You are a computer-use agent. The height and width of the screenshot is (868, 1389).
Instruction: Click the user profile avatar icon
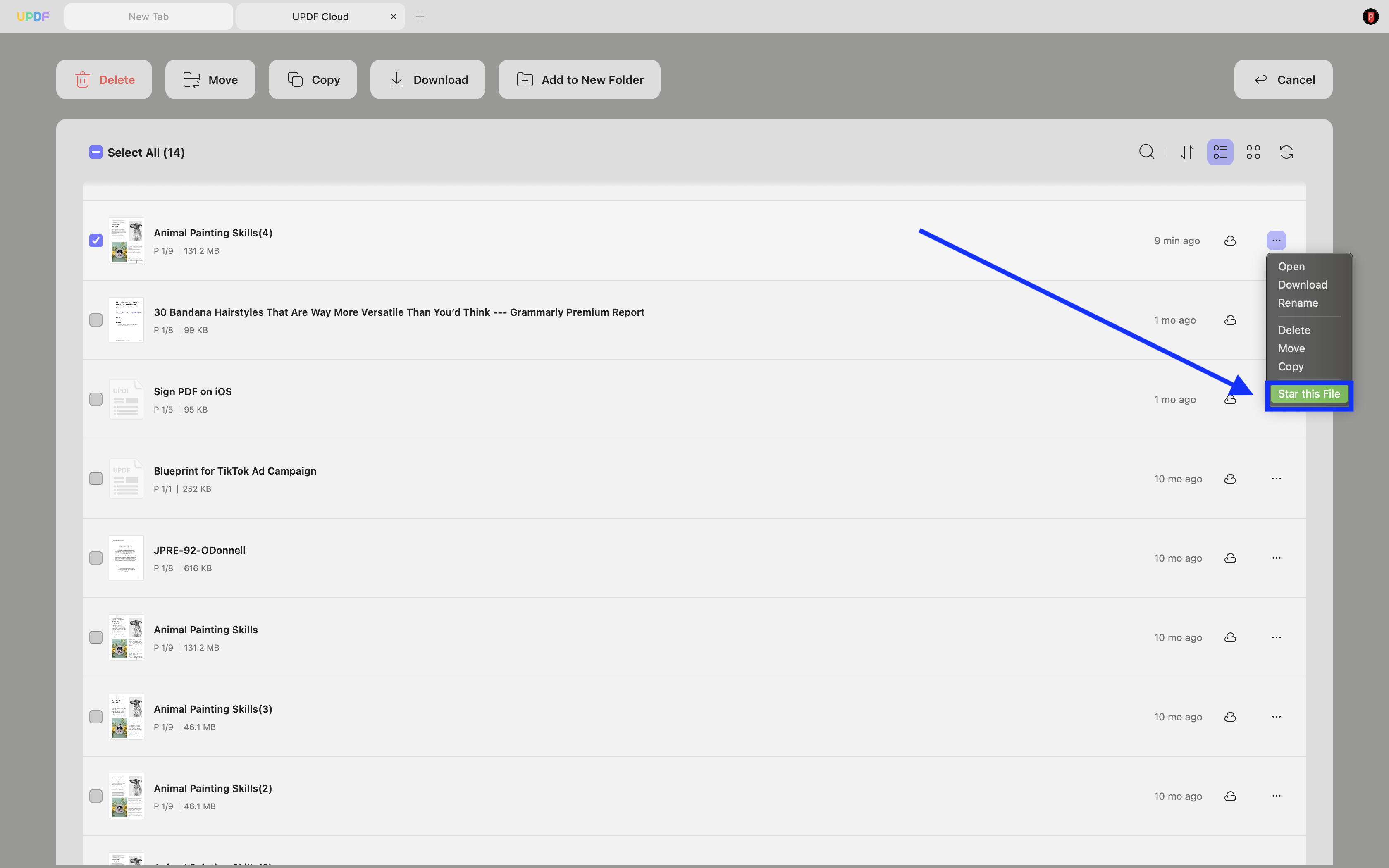click(x=1370, y=17)
